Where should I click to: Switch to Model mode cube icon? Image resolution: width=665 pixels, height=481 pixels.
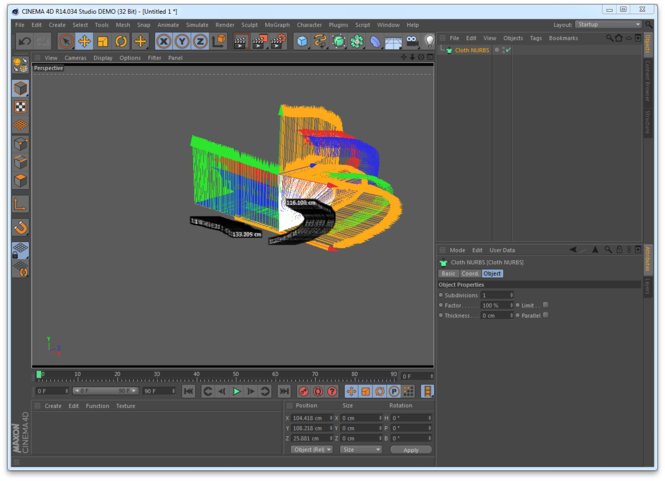pyautogui.click(x=20, y=89)
